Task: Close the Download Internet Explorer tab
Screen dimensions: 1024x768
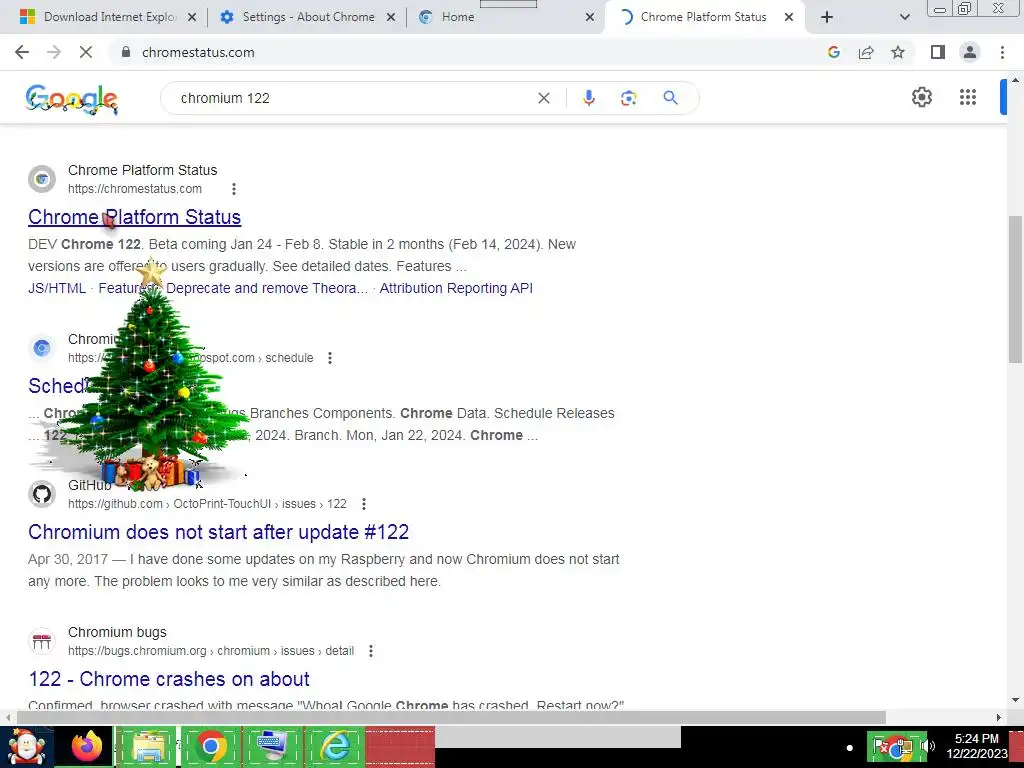Action: (x=192, y=17)
